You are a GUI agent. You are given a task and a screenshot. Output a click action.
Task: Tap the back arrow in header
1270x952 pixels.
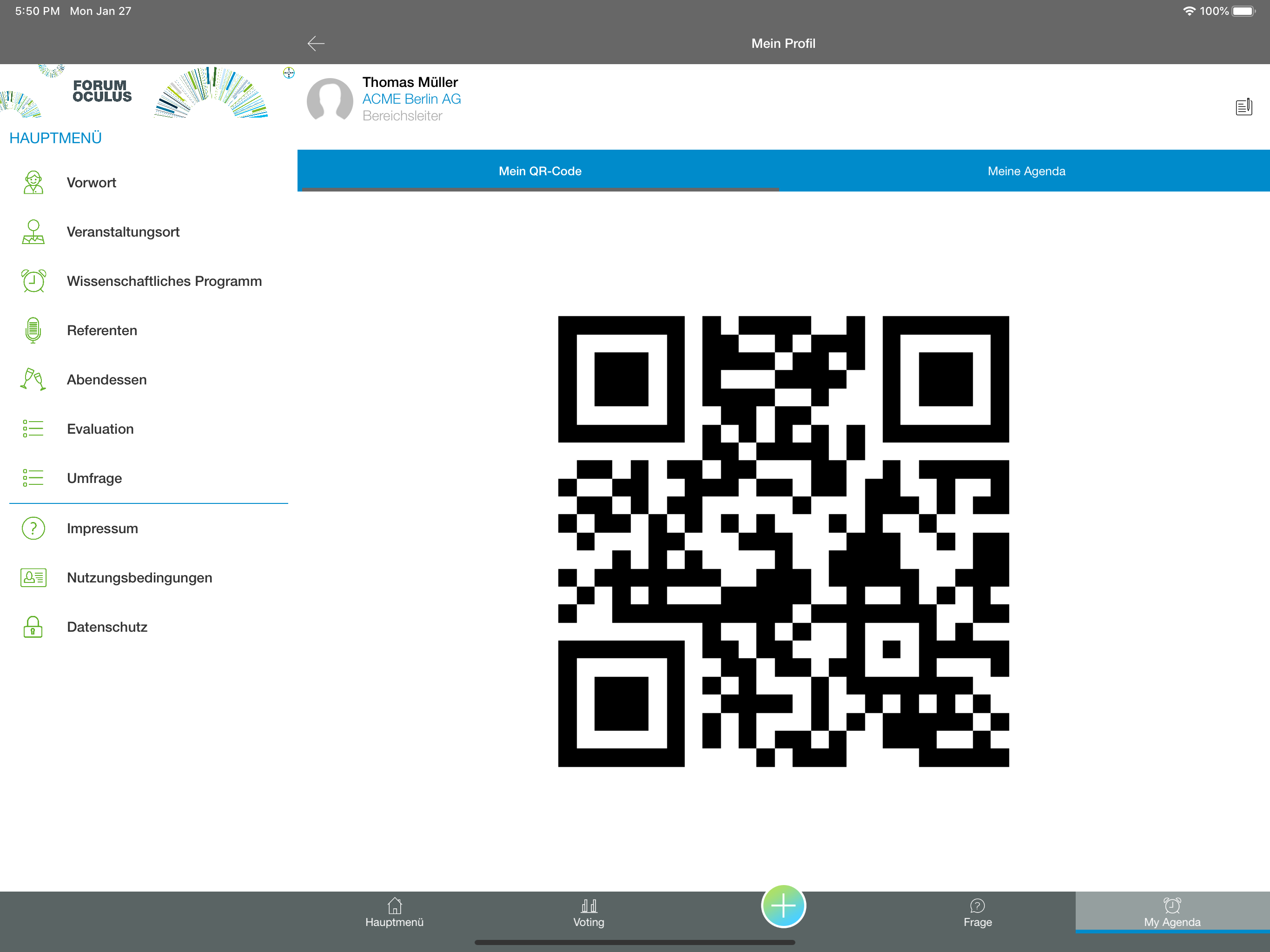pyautogui.click(x=316, y=44)
